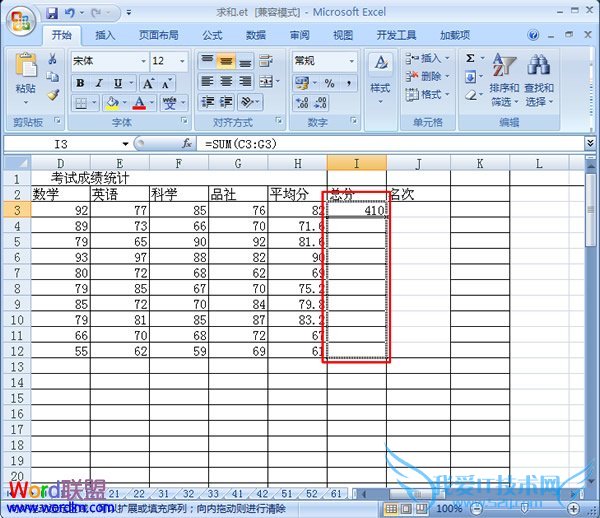600x518 pixels.
Task: Align cell text to the right
Action: click(x=245, y=81)
